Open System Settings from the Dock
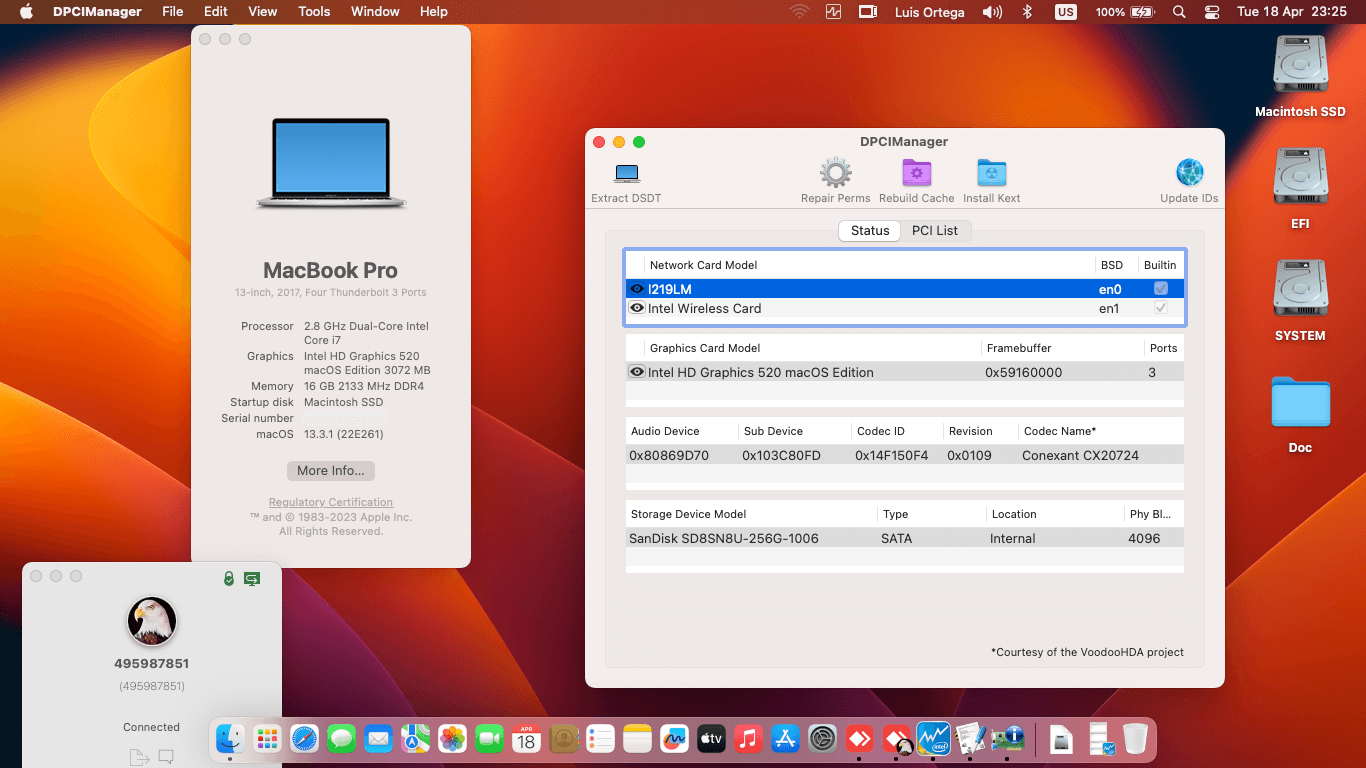The height and width of the screenshot is (768, 1366). point(822,739)
